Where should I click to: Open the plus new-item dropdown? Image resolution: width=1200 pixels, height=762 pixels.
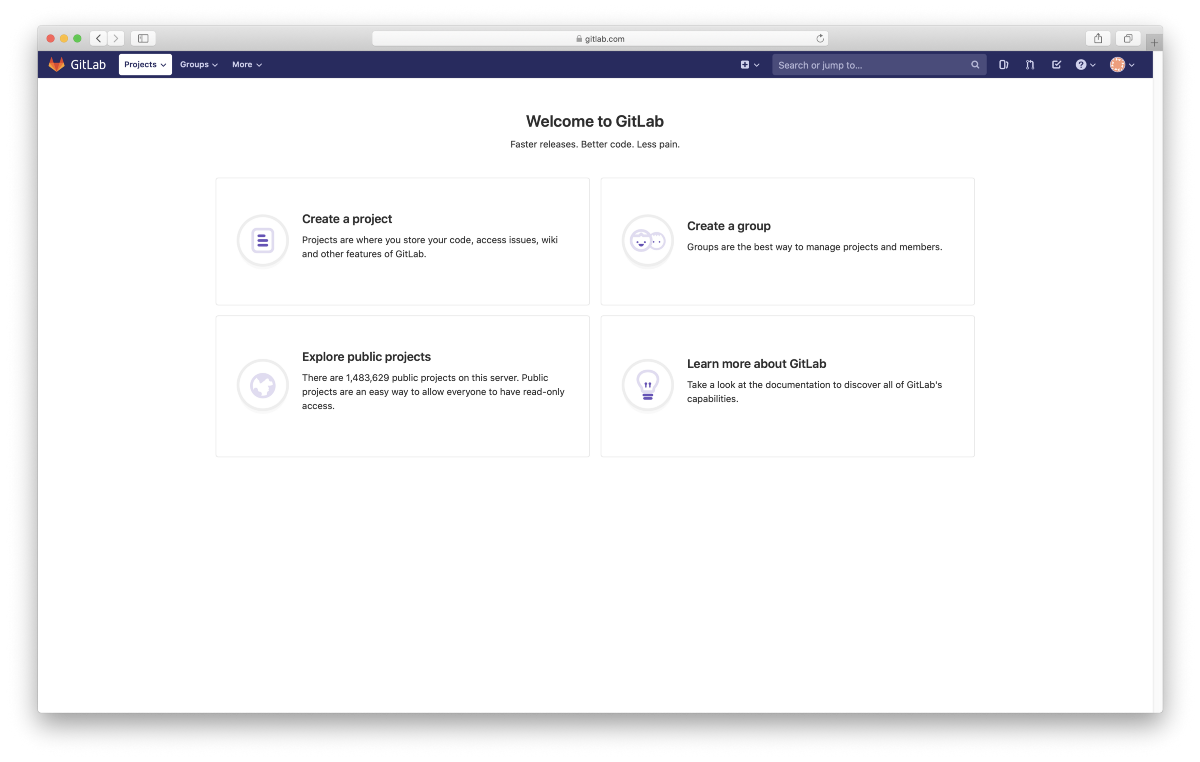[750, 64]
